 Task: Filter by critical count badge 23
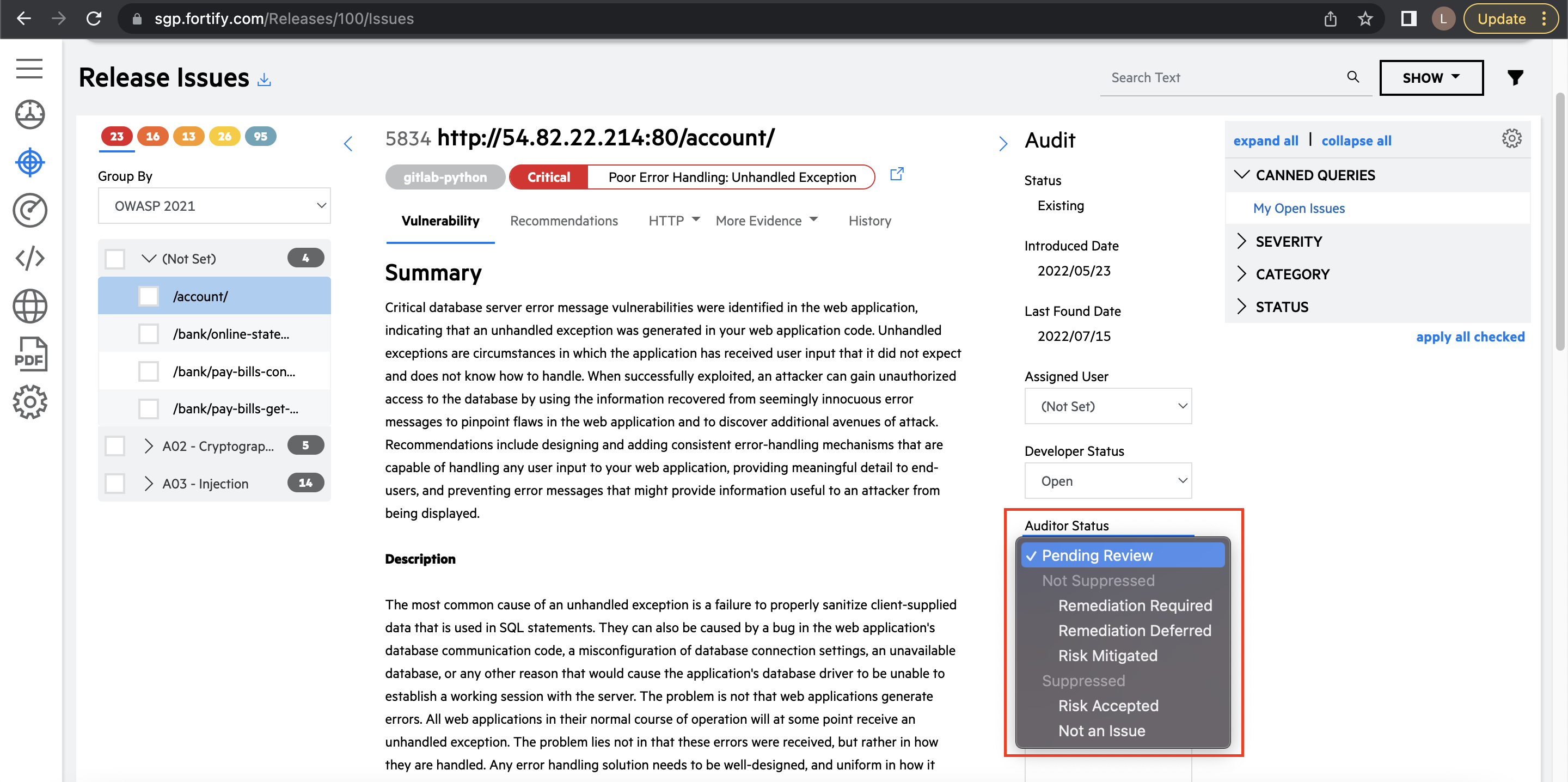tap(117, 137)
